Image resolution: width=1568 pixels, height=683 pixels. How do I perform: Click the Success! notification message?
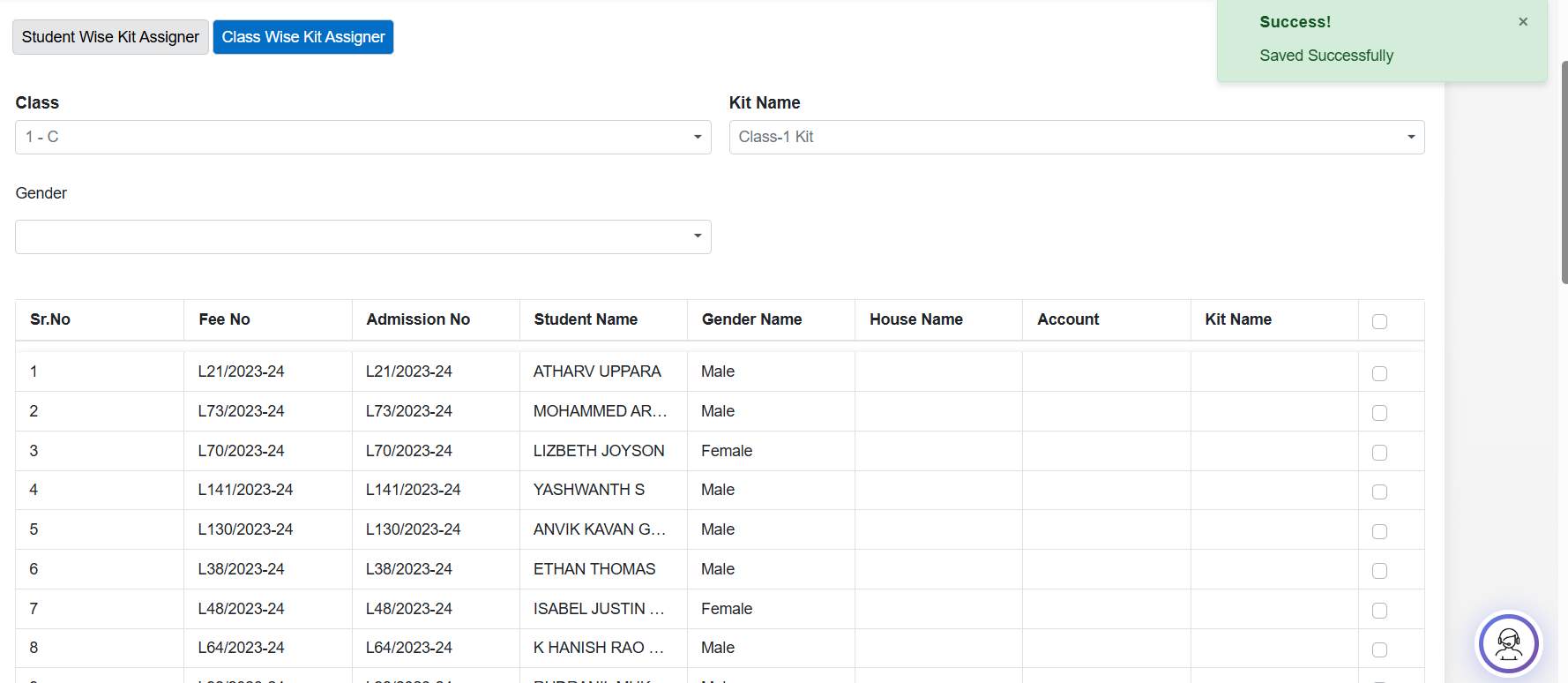click(x=1325, y=56)
